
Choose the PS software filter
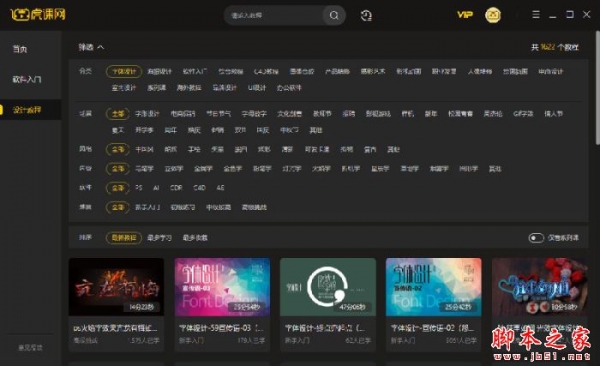tap(139, 188)
